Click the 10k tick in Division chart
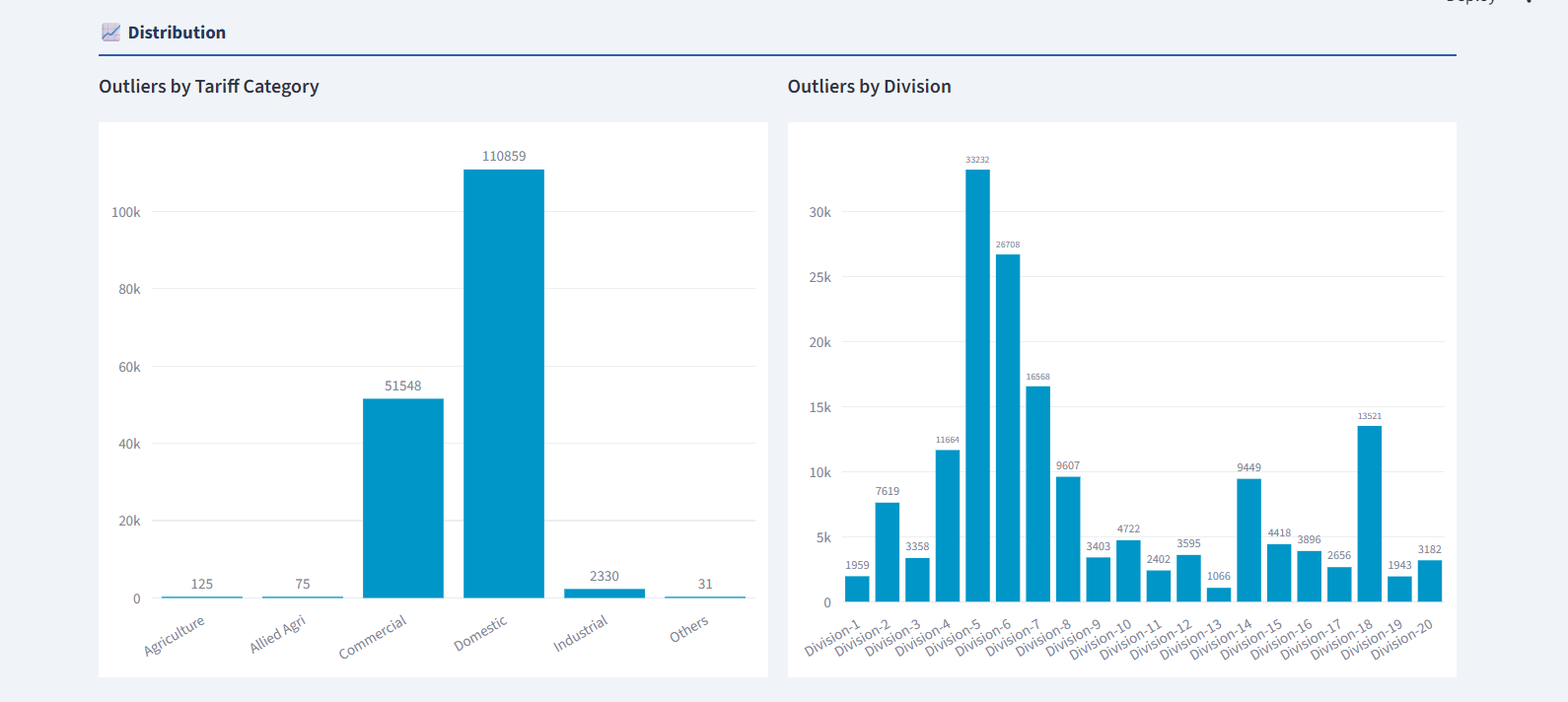Image resolution: width=1568 pixels, height=702 pixels. click(820, 472)
